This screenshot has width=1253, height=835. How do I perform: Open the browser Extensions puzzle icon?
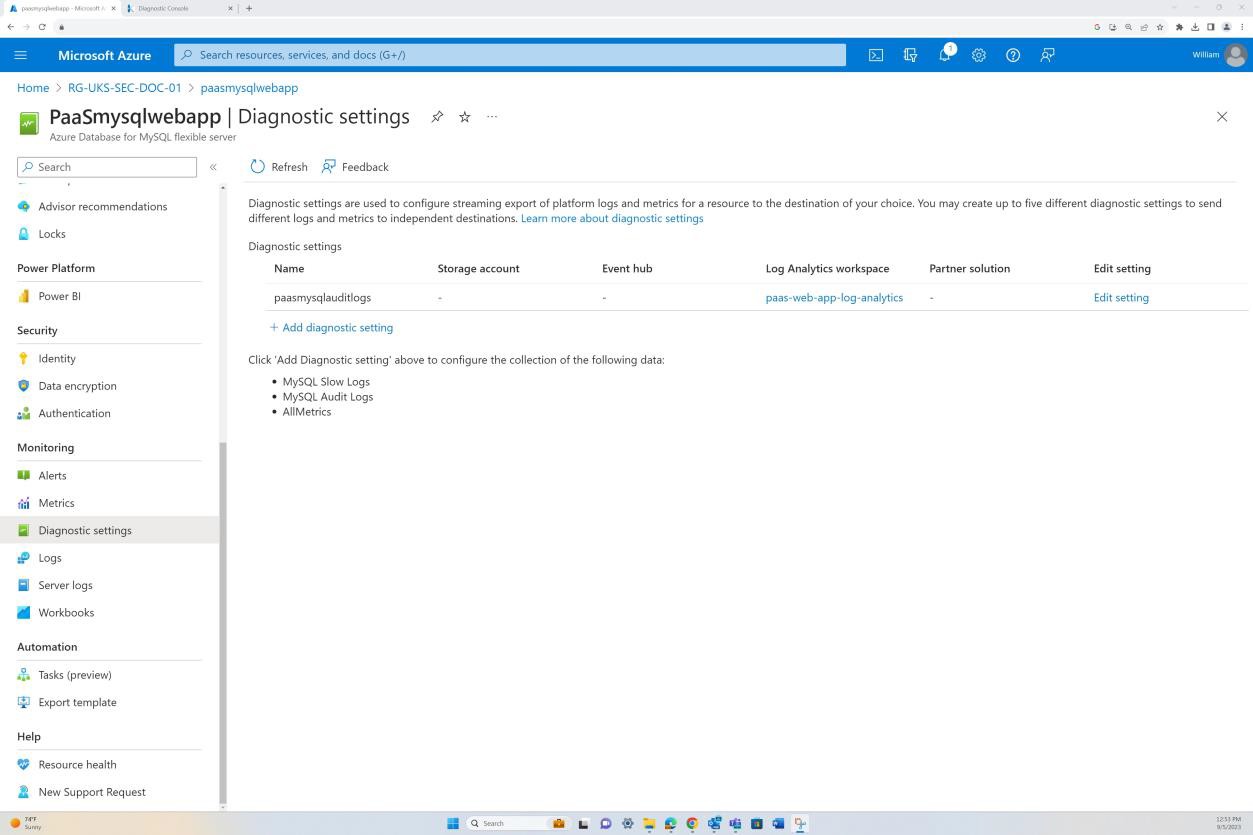1177,27
